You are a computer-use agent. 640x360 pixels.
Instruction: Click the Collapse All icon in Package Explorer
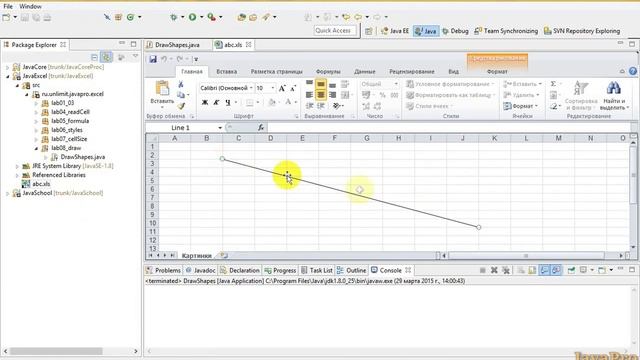tap(94, 57)
